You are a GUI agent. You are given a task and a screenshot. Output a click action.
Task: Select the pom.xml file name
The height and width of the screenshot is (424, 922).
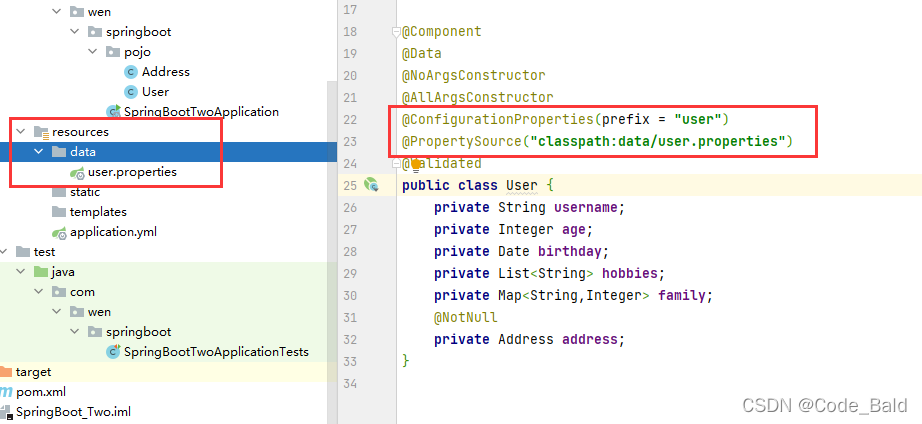coord(41,392)
